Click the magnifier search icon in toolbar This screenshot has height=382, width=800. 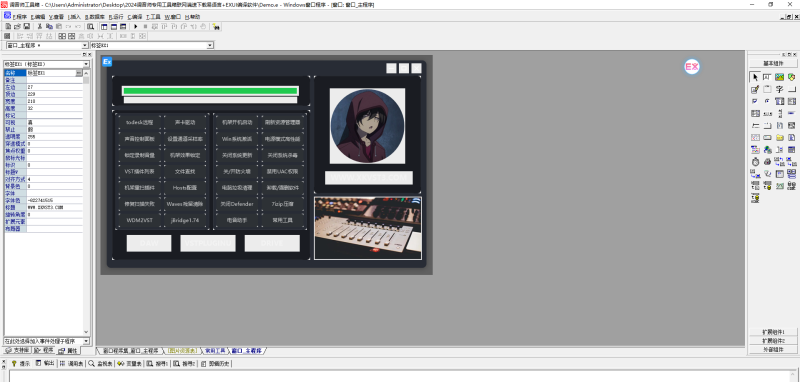point(91,27)
